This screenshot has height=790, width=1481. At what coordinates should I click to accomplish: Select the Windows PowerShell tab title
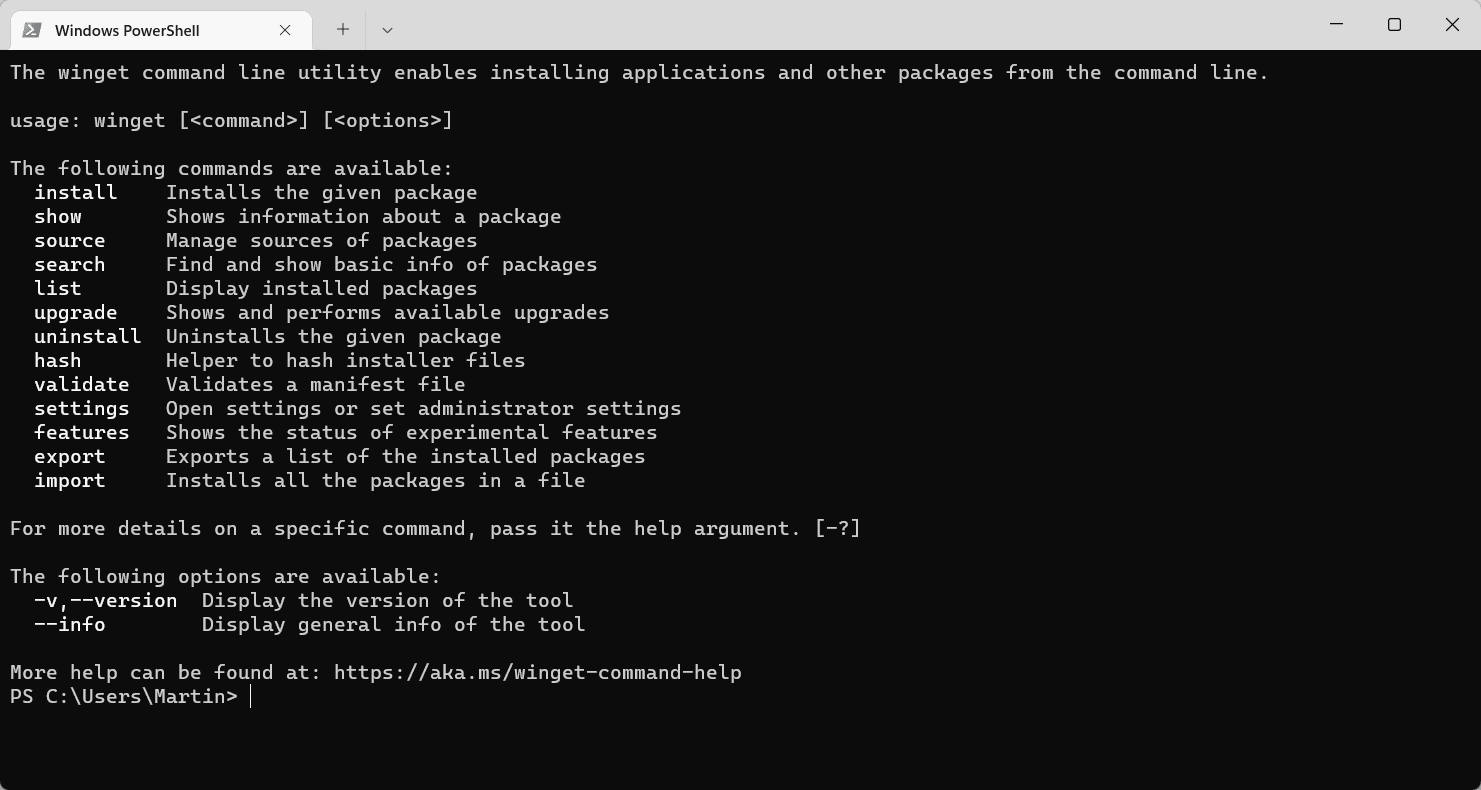tap(127, 30)
